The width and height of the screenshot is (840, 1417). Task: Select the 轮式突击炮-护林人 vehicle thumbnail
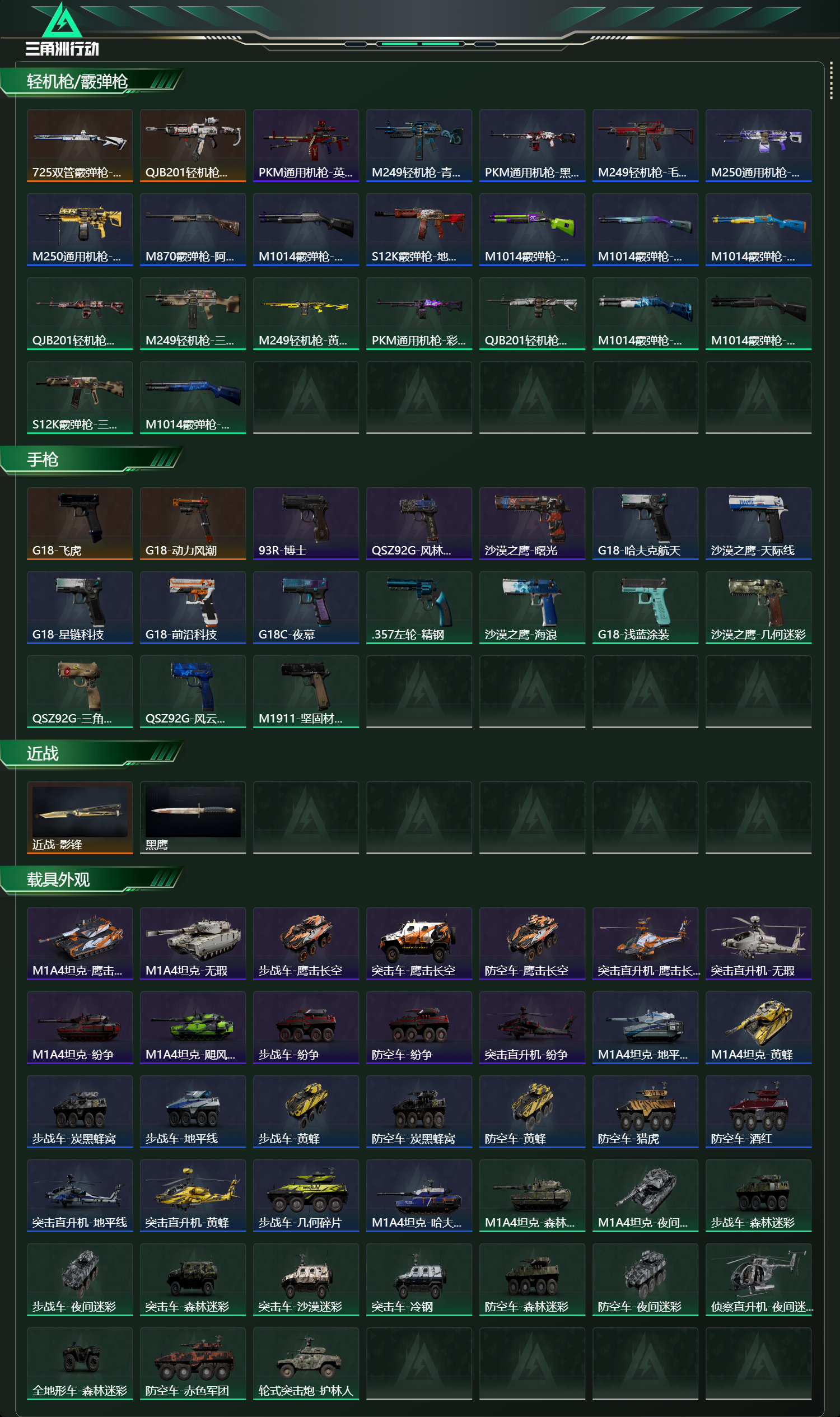(x=306, y=1364)
